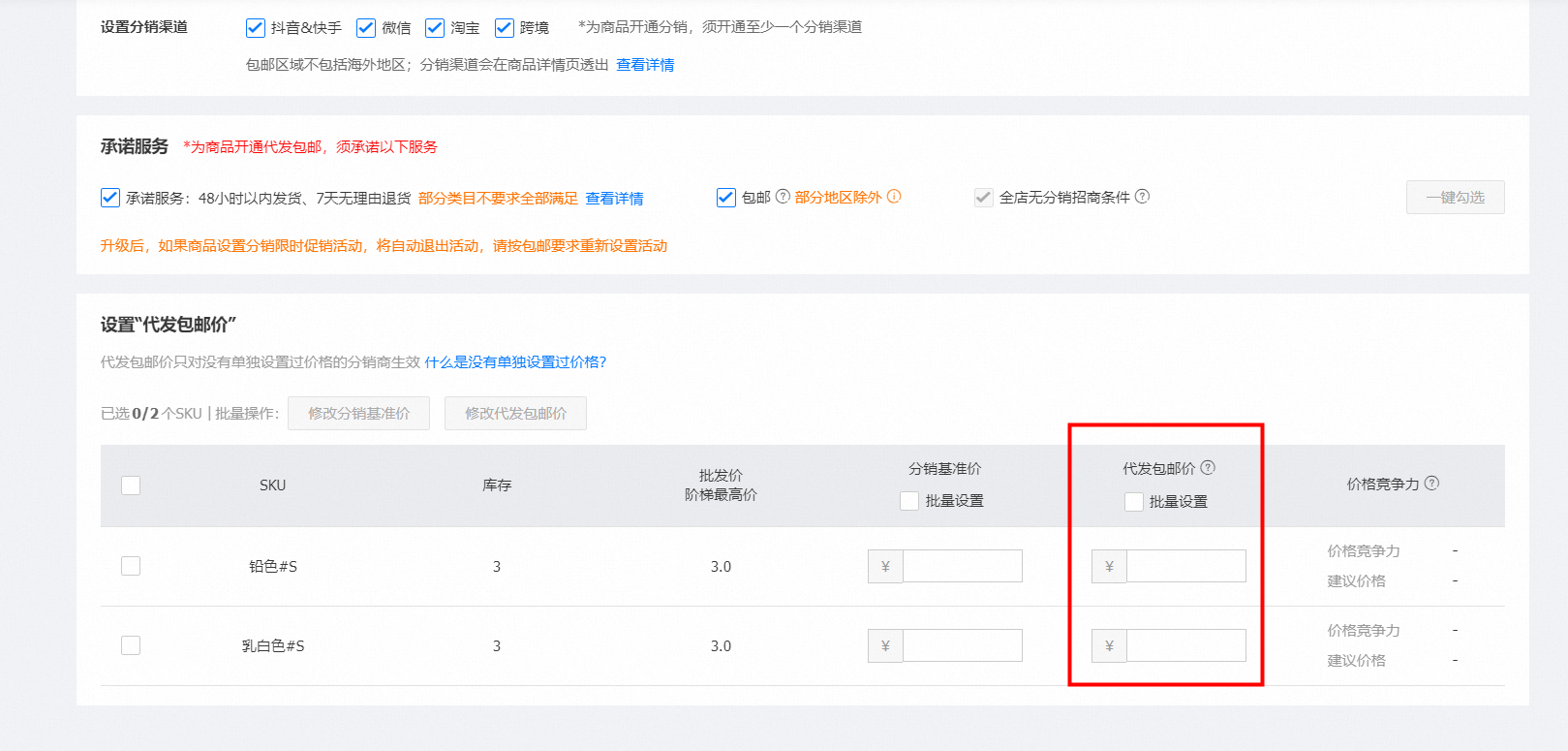The height and width of the screenshot is (751, 1568).
Task: Toggle the 淘宝 channel checkbox
Action: [x=435, y=28]
